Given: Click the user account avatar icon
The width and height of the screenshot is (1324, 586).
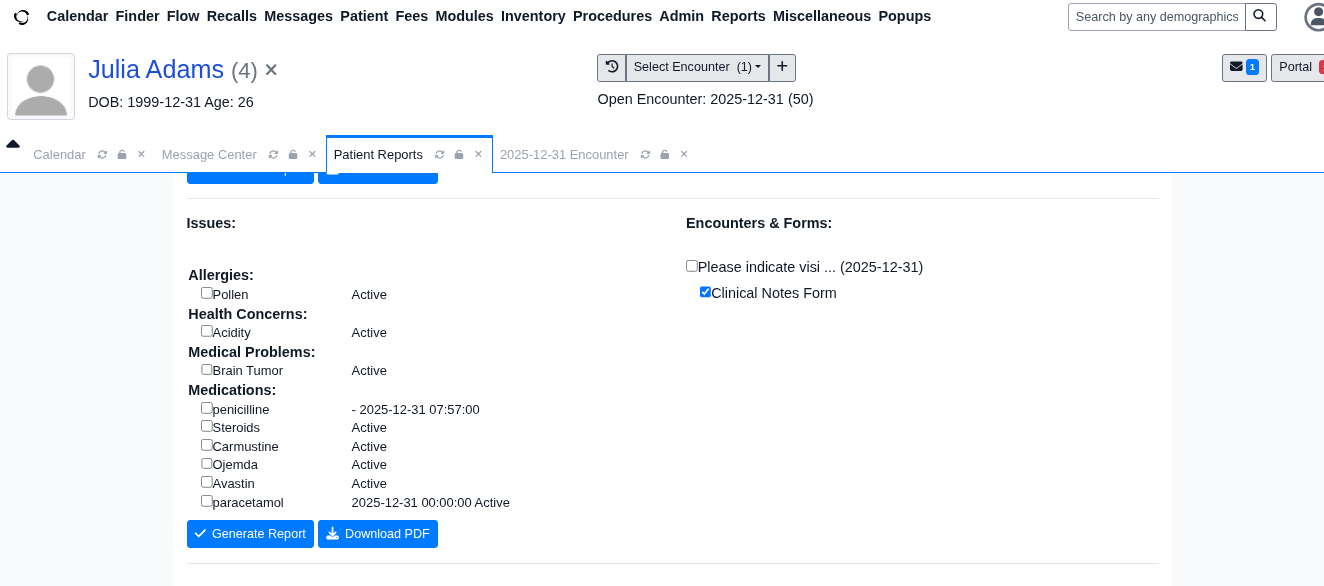Looking at the screenshot, I should pos(1315,17).
